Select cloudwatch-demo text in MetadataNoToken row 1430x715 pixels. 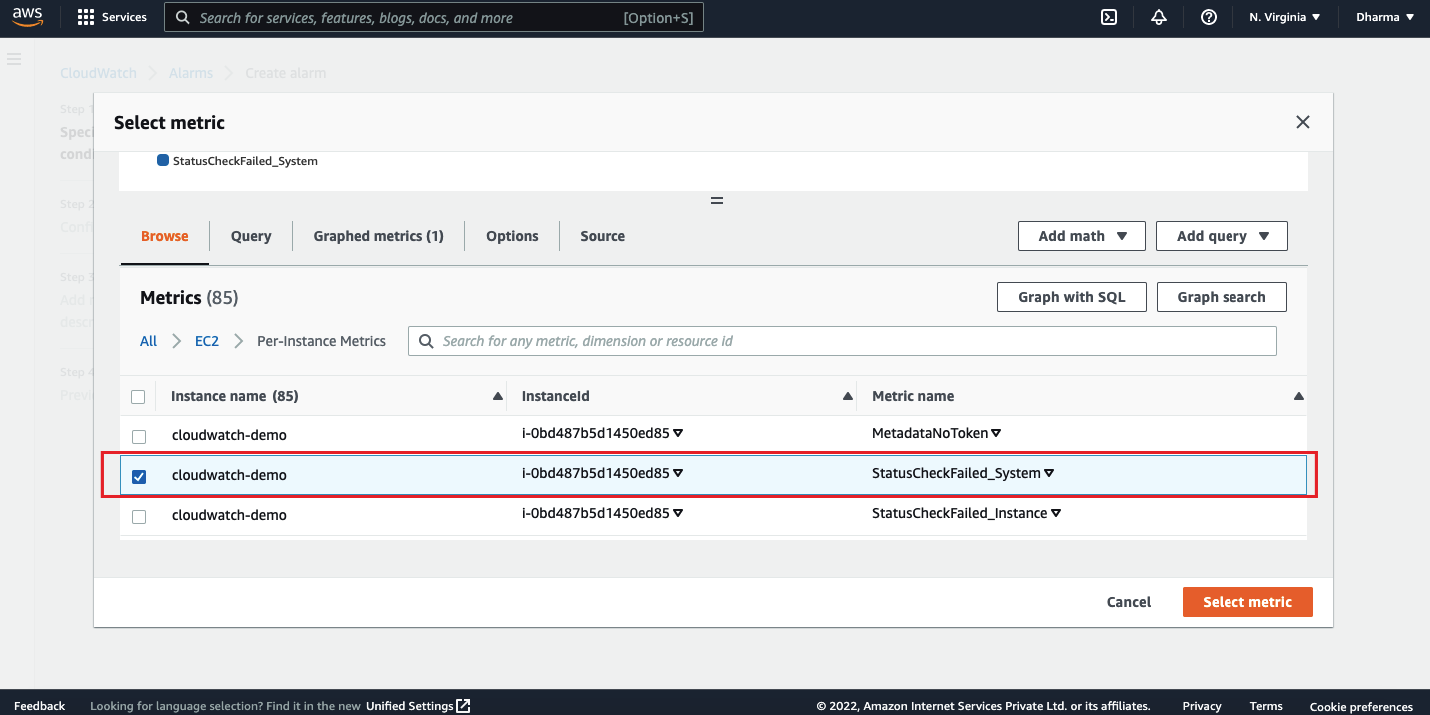coord(229,435)
